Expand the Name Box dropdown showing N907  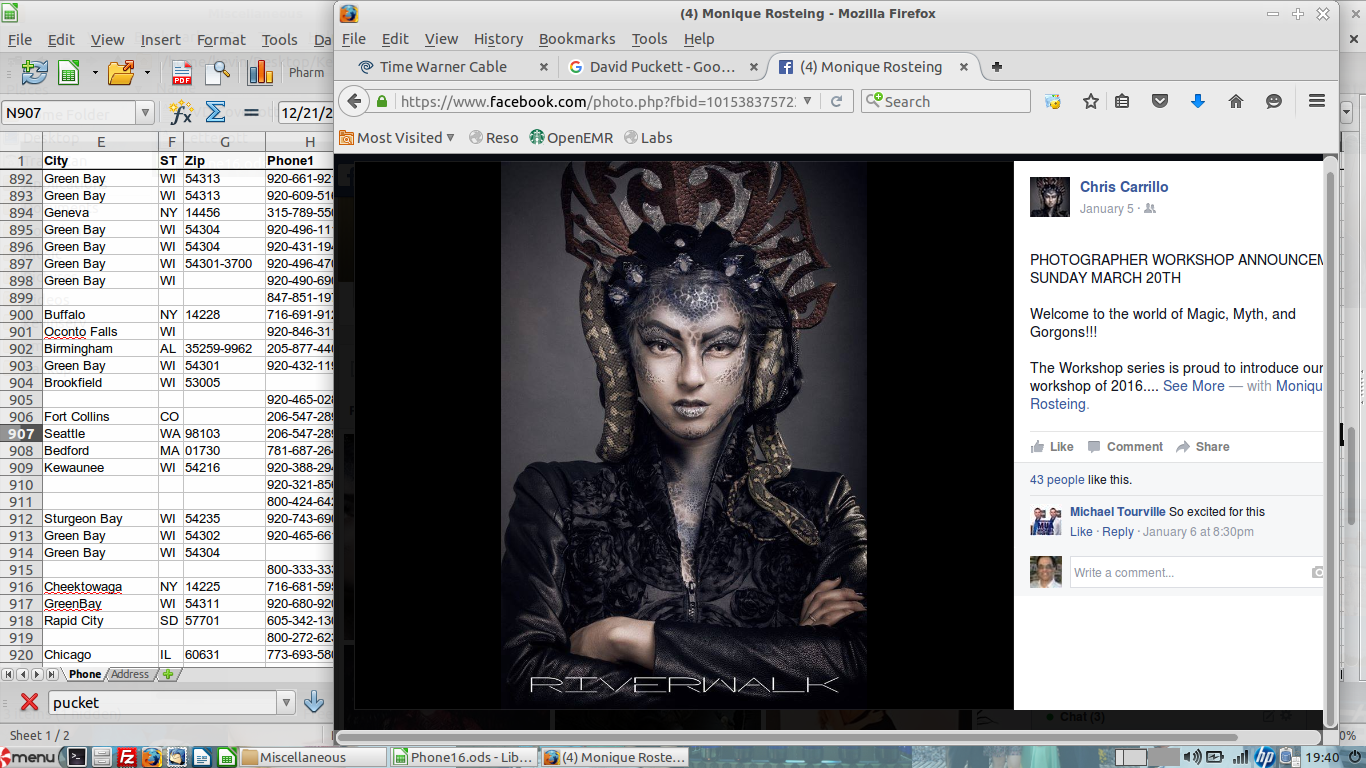tap(145, 113)
